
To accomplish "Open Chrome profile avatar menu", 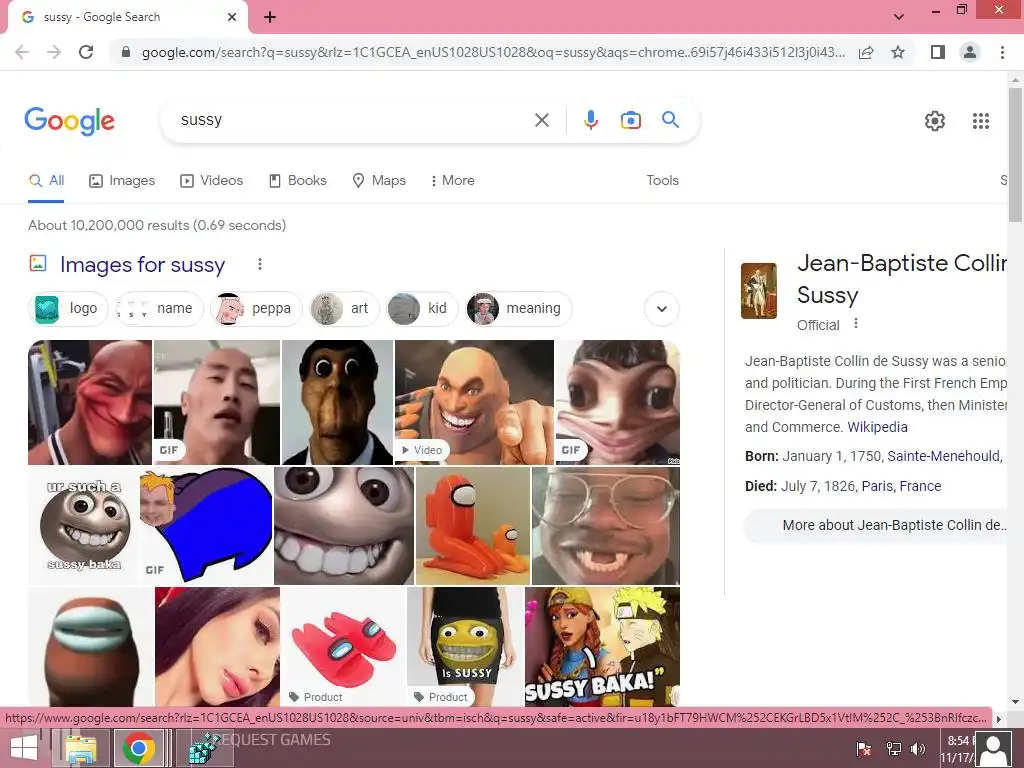I will [x=970, y=52].
